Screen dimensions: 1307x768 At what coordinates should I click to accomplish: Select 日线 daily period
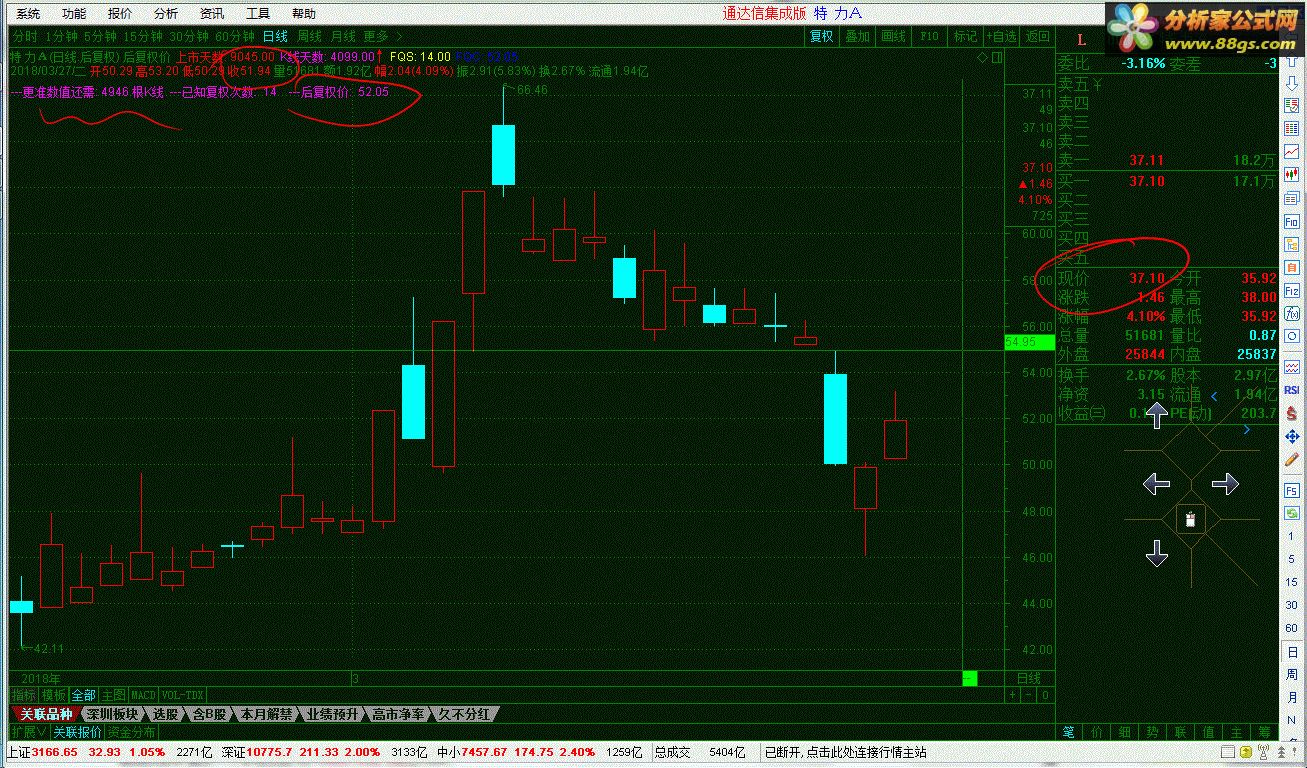275,36
